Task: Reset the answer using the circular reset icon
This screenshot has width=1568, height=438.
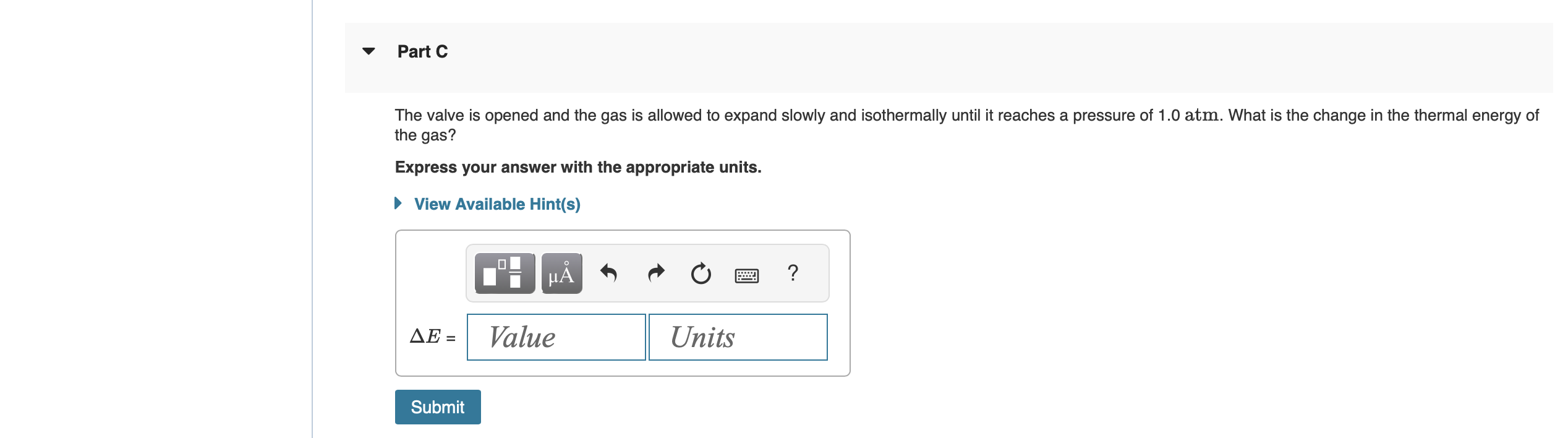Action: (x=701, y=272)
